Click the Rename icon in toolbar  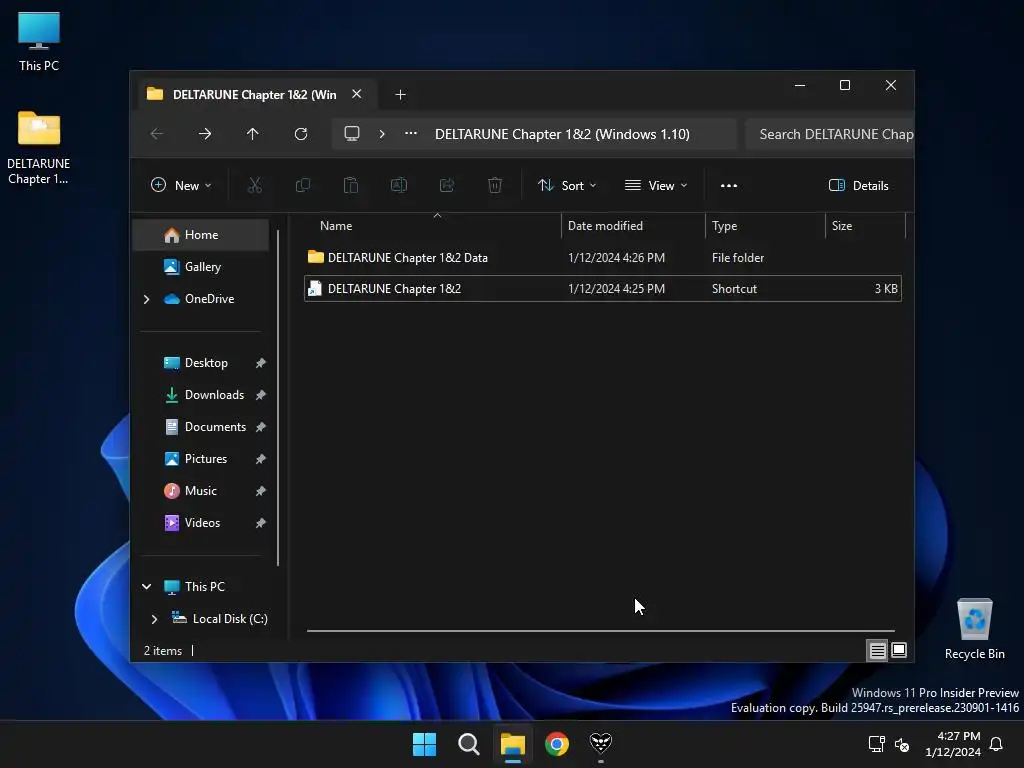(x=399, y=185)
